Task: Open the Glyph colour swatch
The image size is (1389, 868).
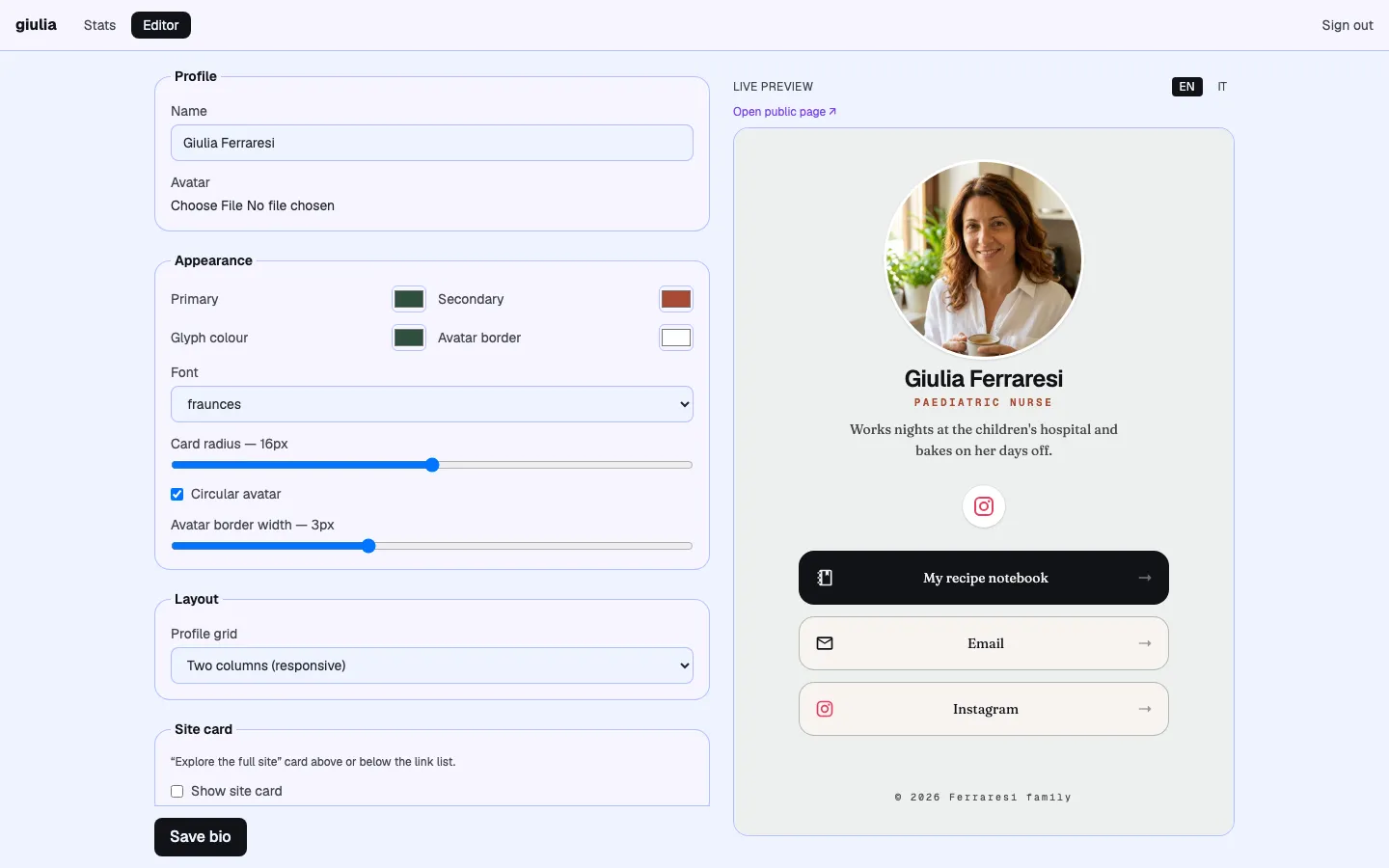Action: (x=409, y=338)
